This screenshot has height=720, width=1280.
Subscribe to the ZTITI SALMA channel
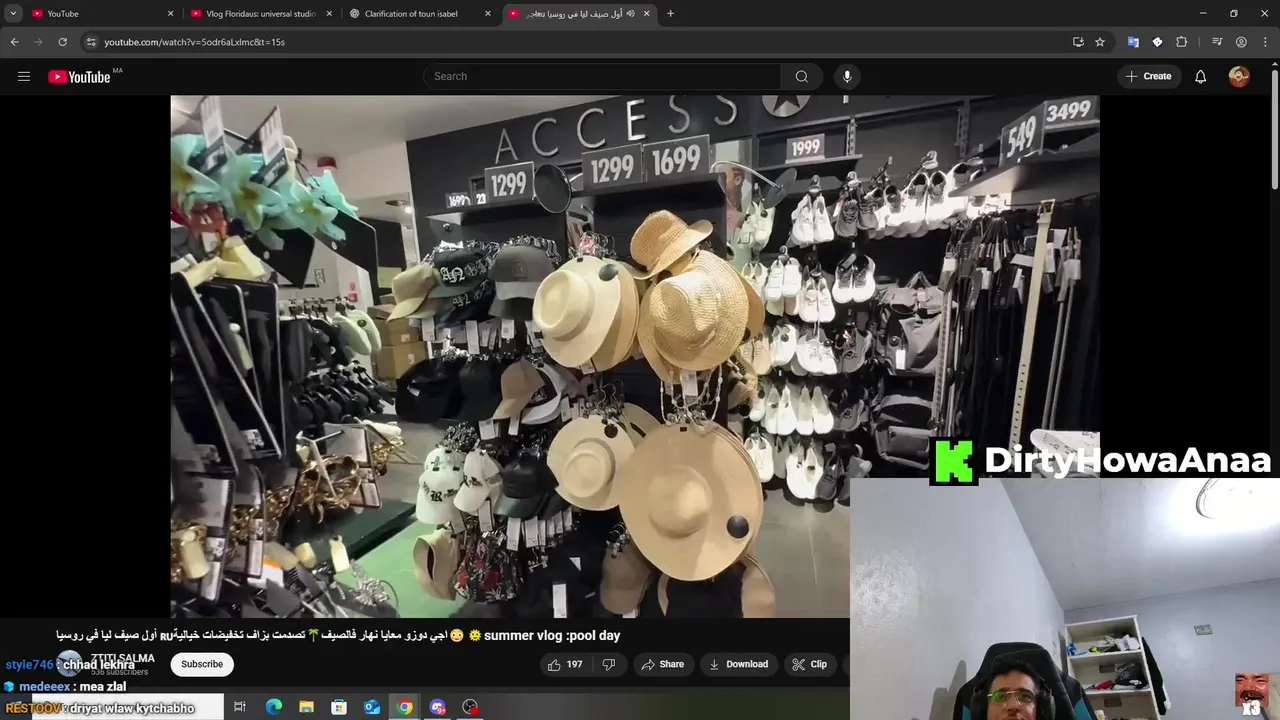(x=202, y=664)
